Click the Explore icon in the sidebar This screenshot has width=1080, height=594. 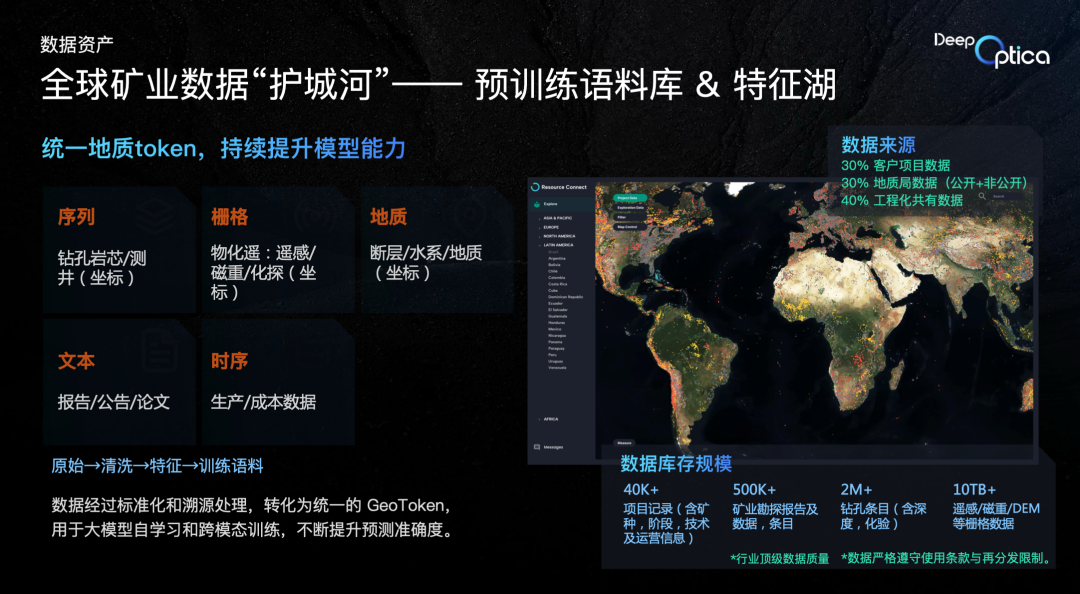point(535,205)
